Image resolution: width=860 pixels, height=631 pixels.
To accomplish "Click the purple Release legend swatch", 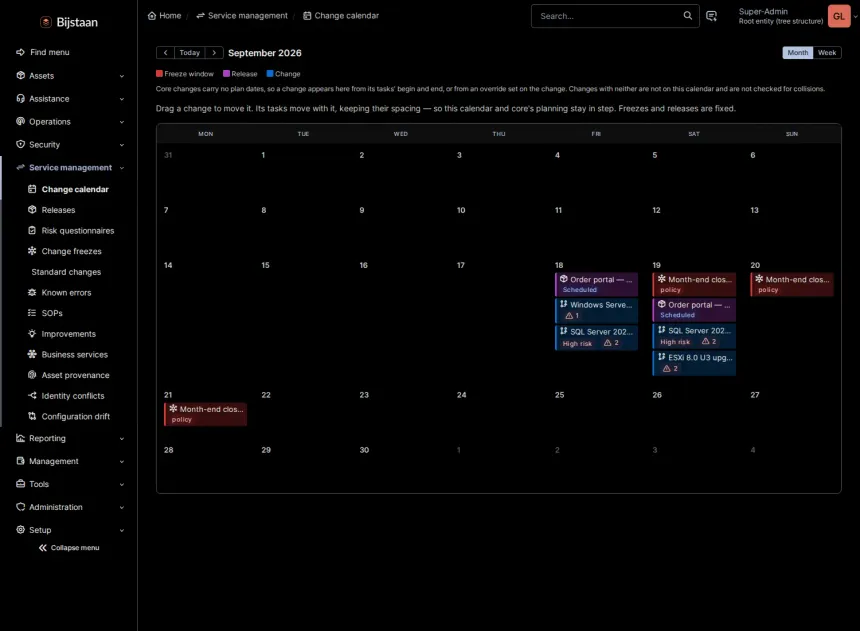I will (x=226, y=74).
